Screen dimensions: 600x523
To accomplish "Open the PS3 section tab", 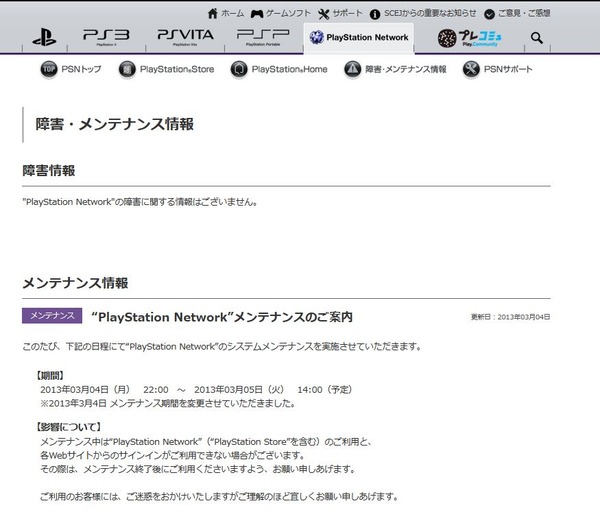I will [x=106, y=37].
